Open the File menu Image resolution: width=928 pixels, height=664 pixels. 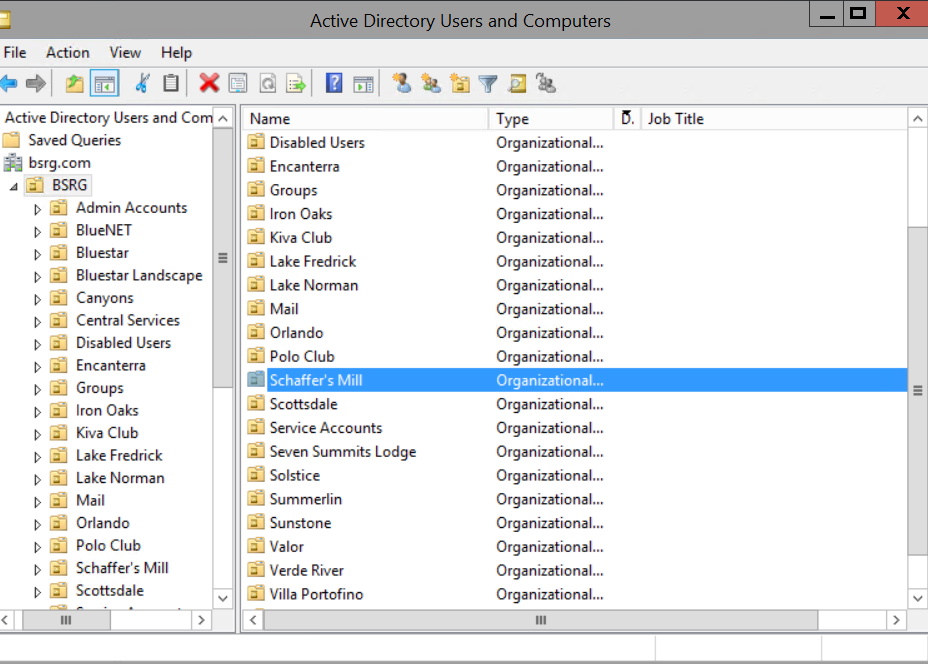click(15, 53)
